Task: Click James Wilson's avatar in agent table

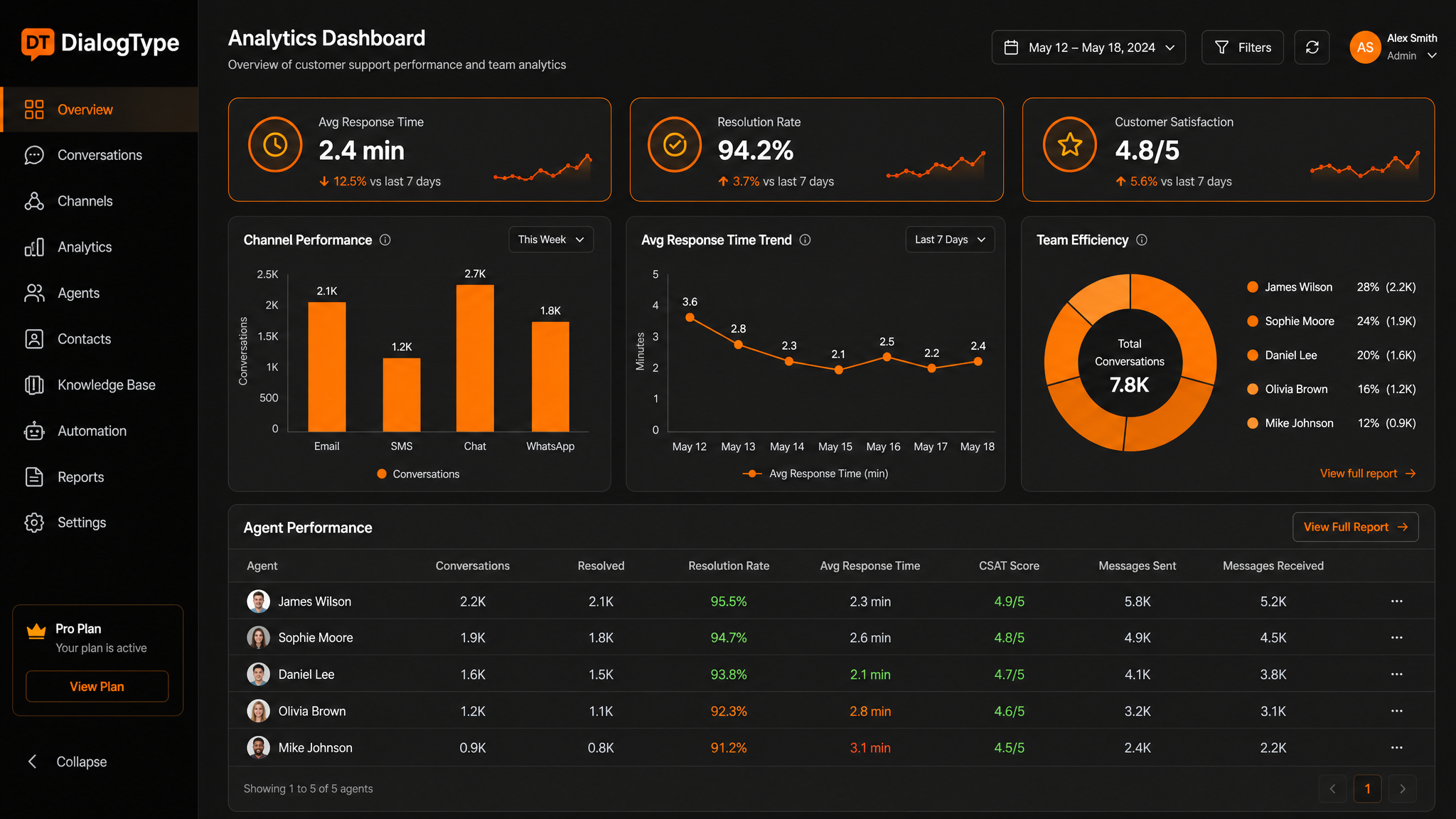Action: click(x=258, y=601)
